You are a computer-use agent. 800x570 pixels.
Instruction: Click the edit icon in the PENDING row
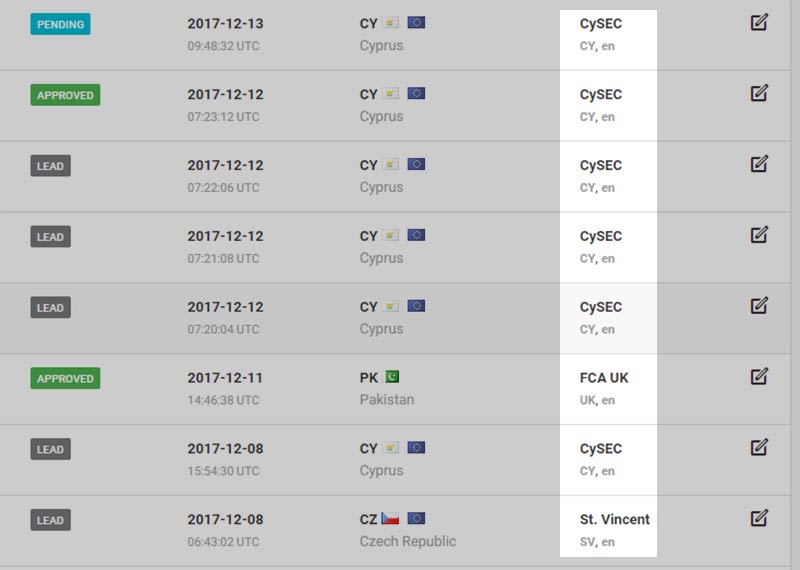tap(759, 22)
